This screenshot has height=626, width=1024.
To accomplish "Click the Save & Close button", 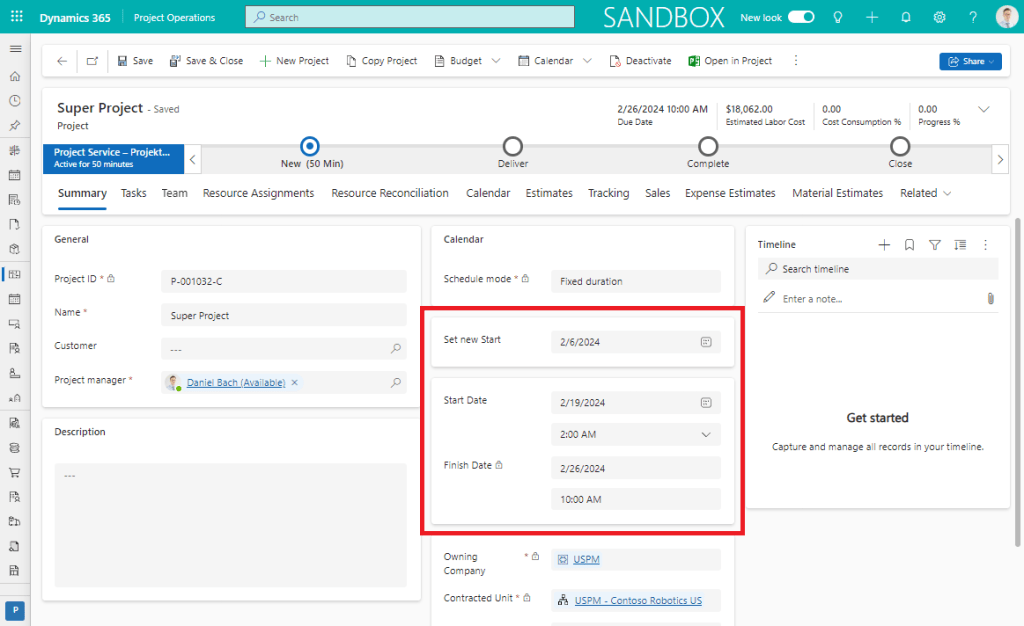I will tap(206, 61).
